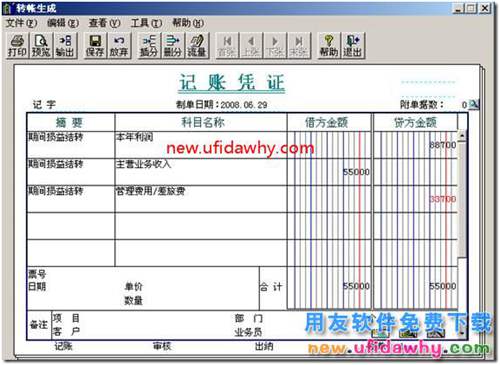
Task: Click the 附单据数 value field showing 0
Action: point(464,105)
